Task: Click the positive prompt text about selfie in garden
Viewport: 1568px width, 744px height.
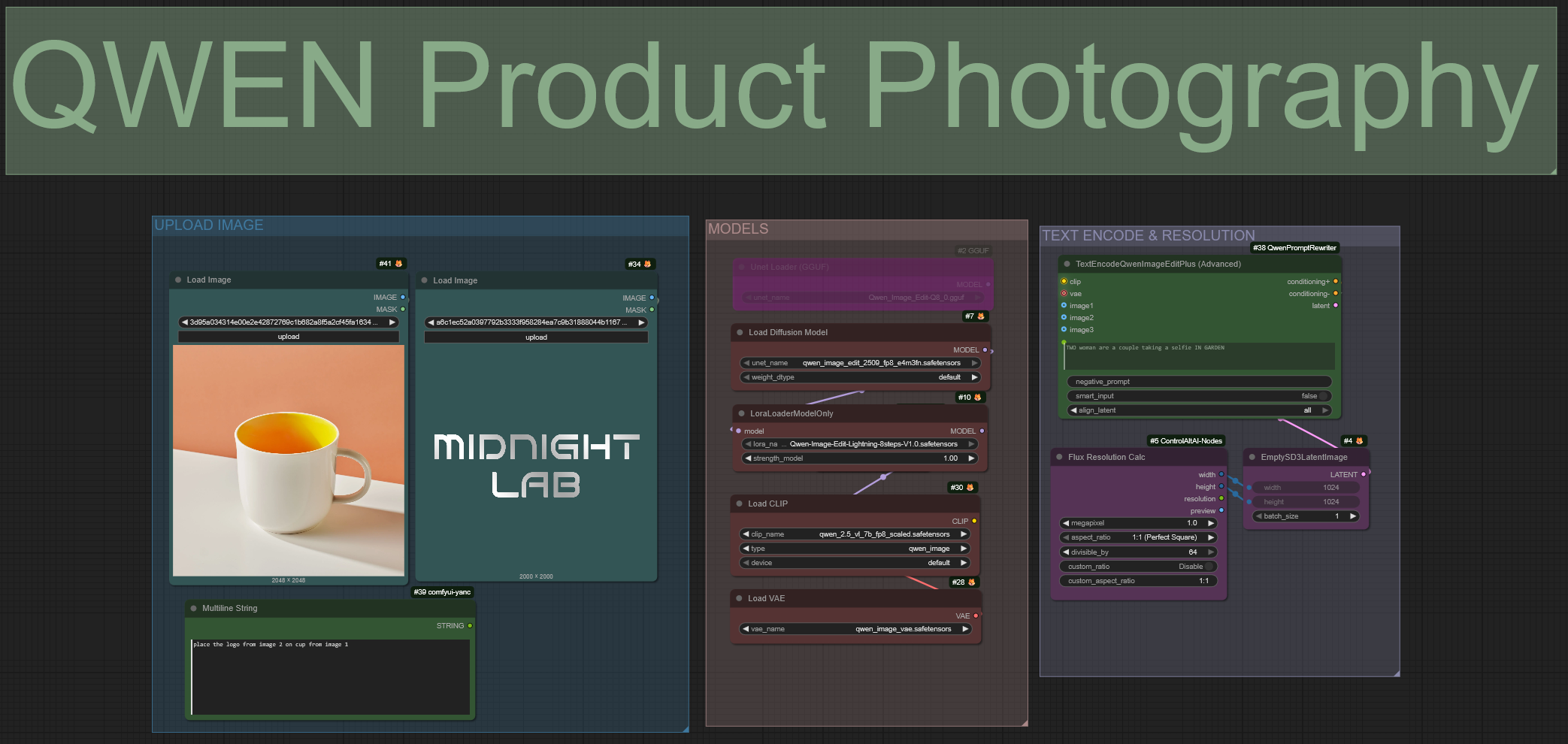Action: pos(1145,348)
